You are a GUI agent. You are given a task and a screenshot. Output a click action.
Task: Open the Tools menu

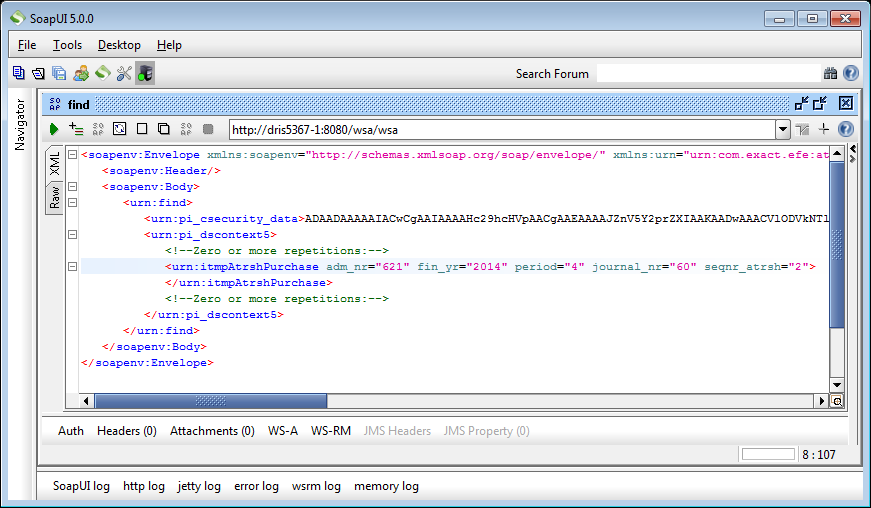tap(67, 45)
